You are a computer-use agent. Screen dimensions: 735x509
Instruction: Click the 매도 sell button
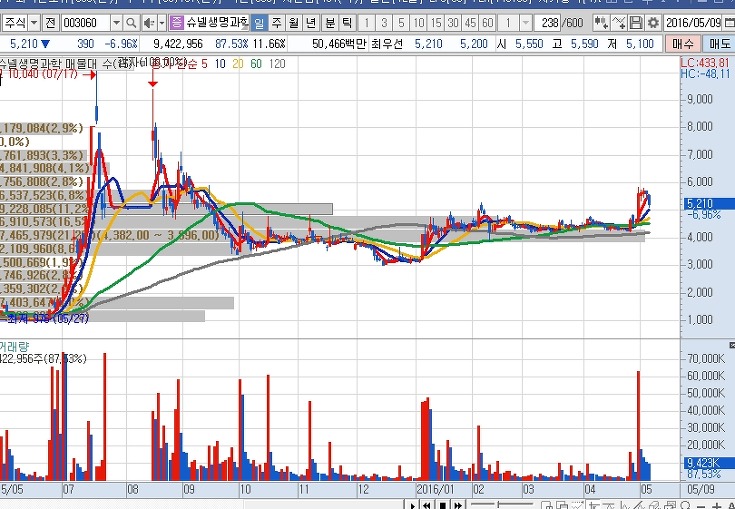tap(720, 44)
